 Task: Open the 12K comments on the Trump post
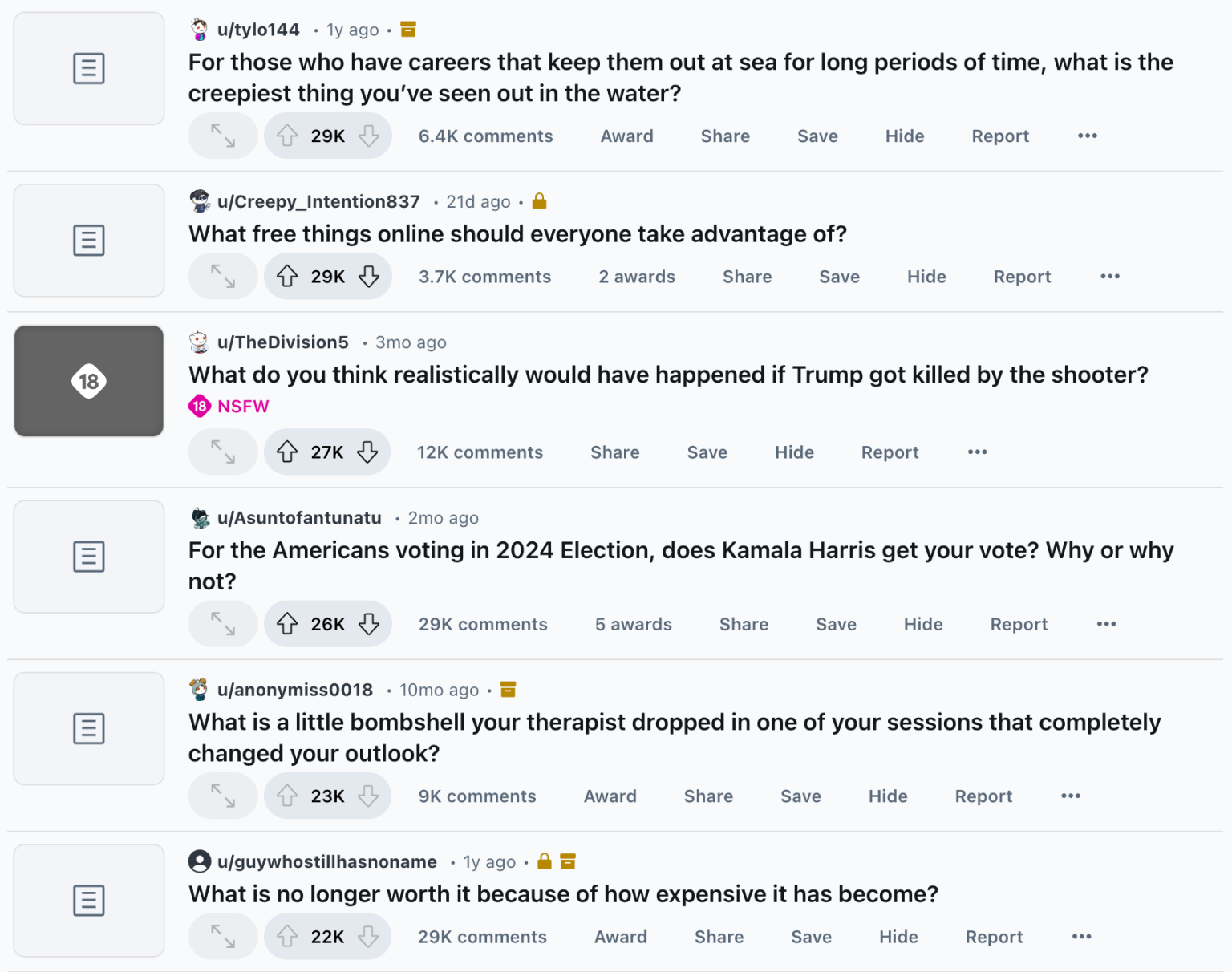480,452
